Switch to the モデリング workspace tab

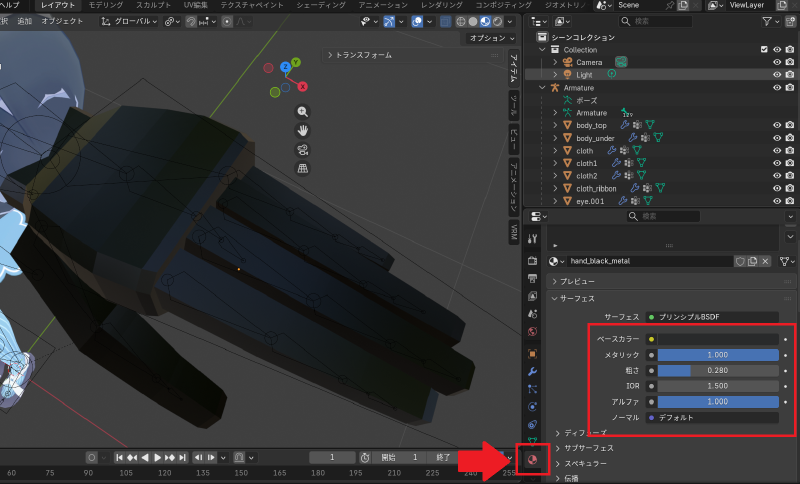tap(106, 5)
